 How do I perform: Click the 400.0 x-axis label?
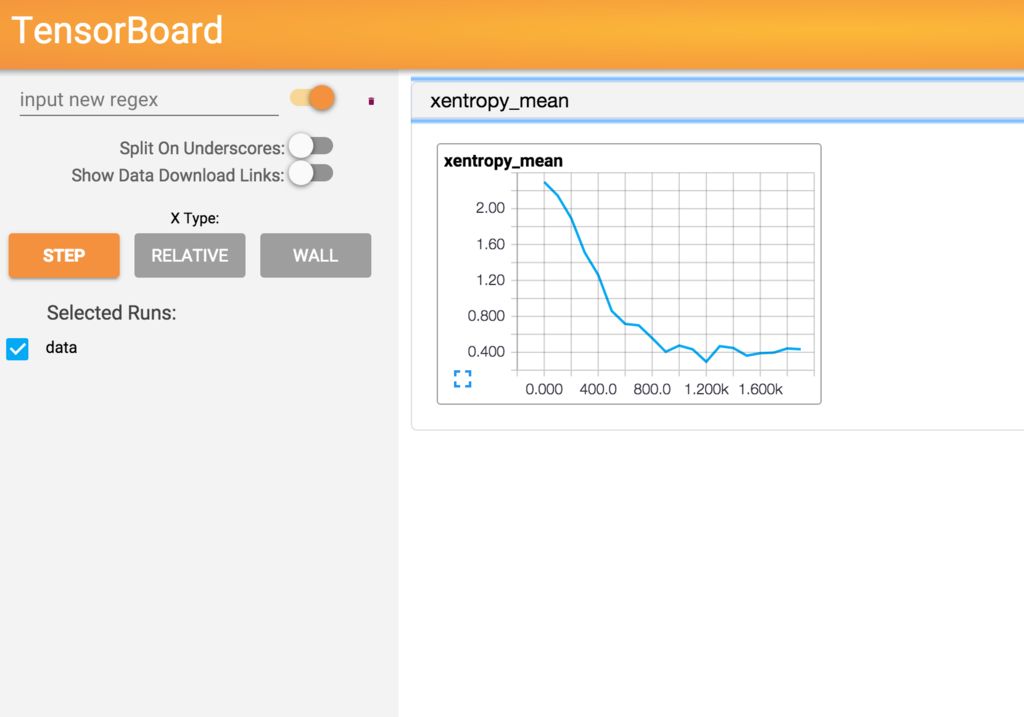598,389
